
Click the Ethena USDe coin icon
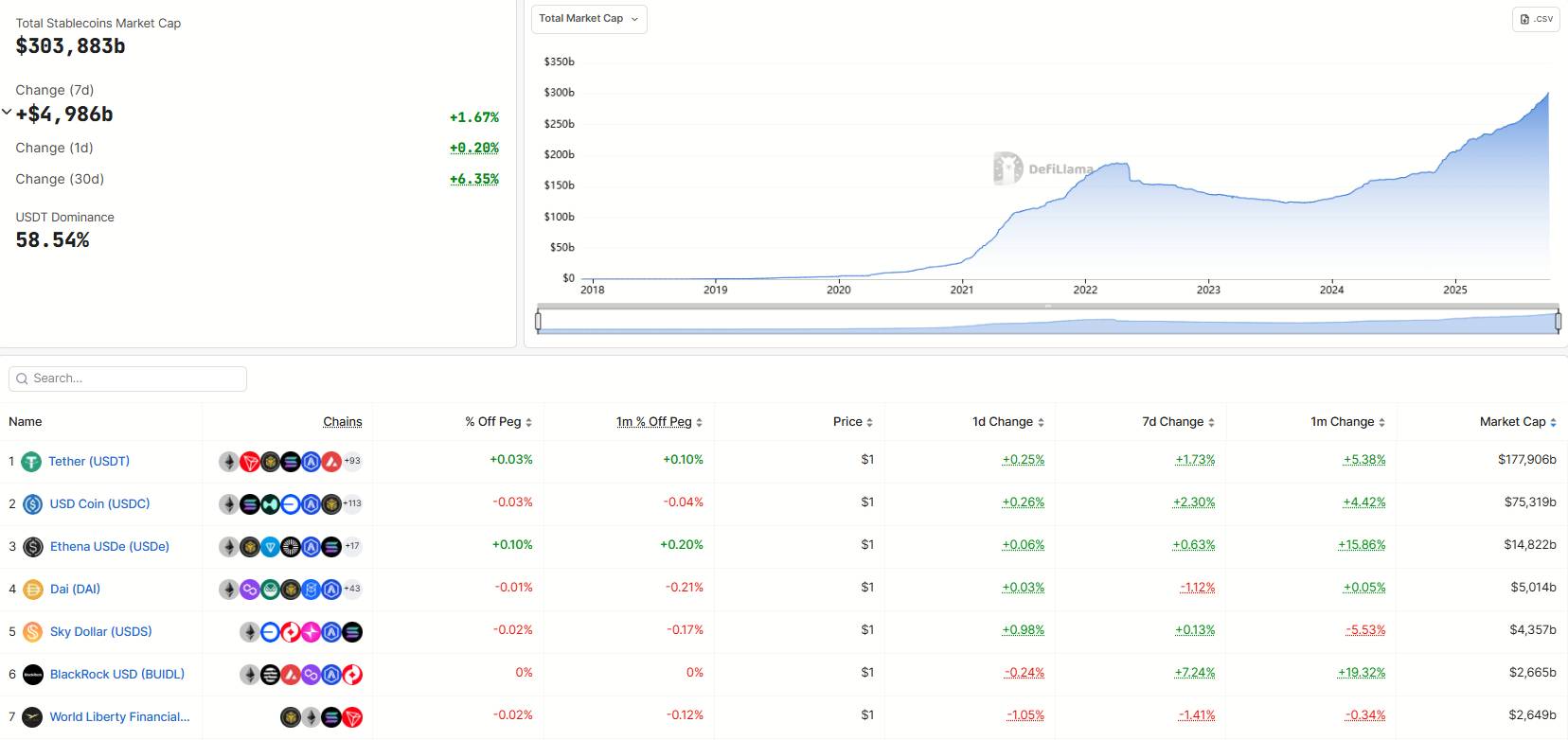click(x=33, y=547)
